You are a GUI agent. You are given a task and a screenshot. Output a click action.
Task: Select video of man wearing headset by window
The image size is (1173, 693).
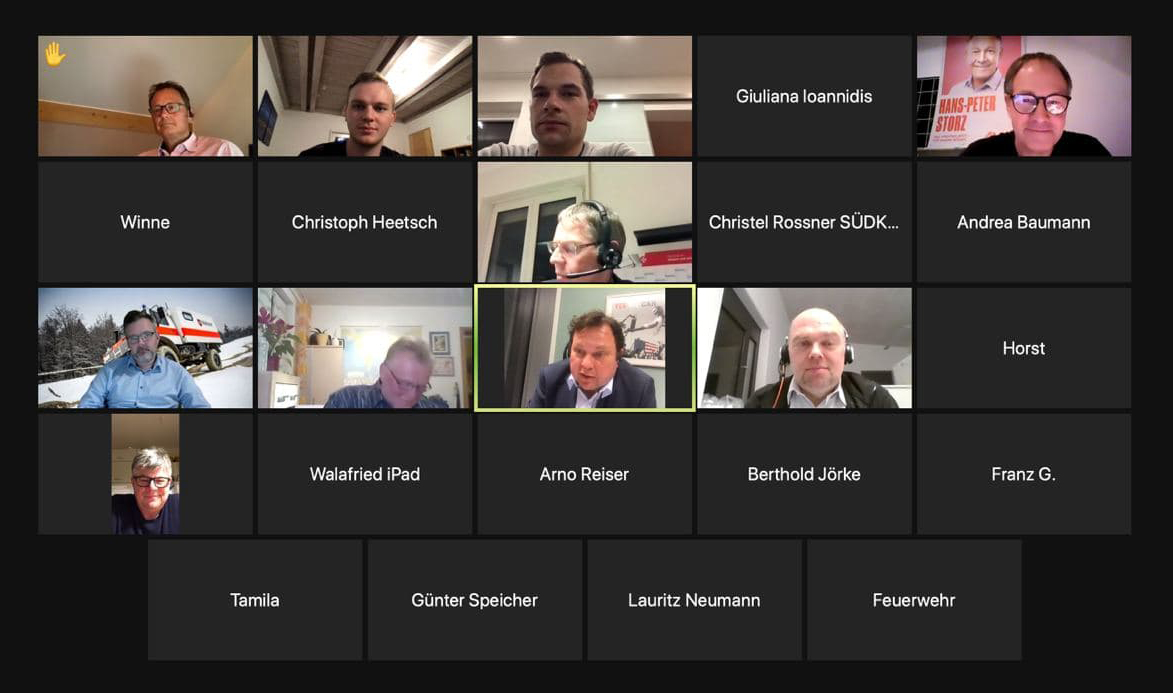click(x=584, y=222)
